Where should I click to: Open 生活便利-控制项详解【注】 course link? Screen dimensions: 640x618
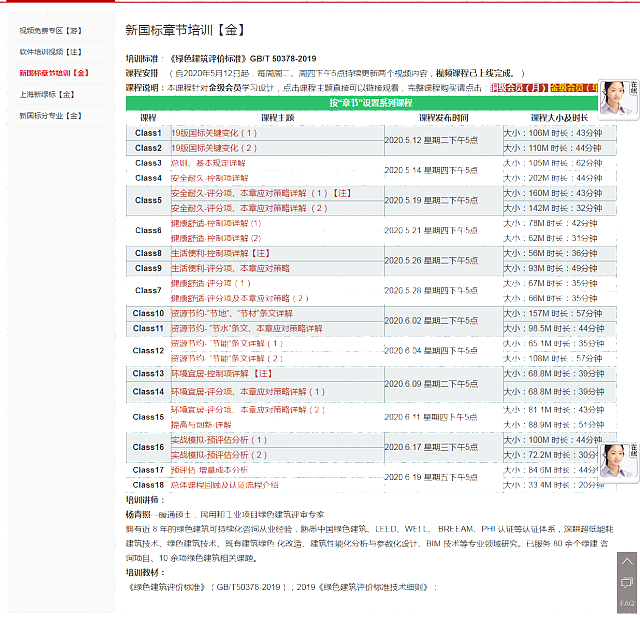click(x=220, y=254)
